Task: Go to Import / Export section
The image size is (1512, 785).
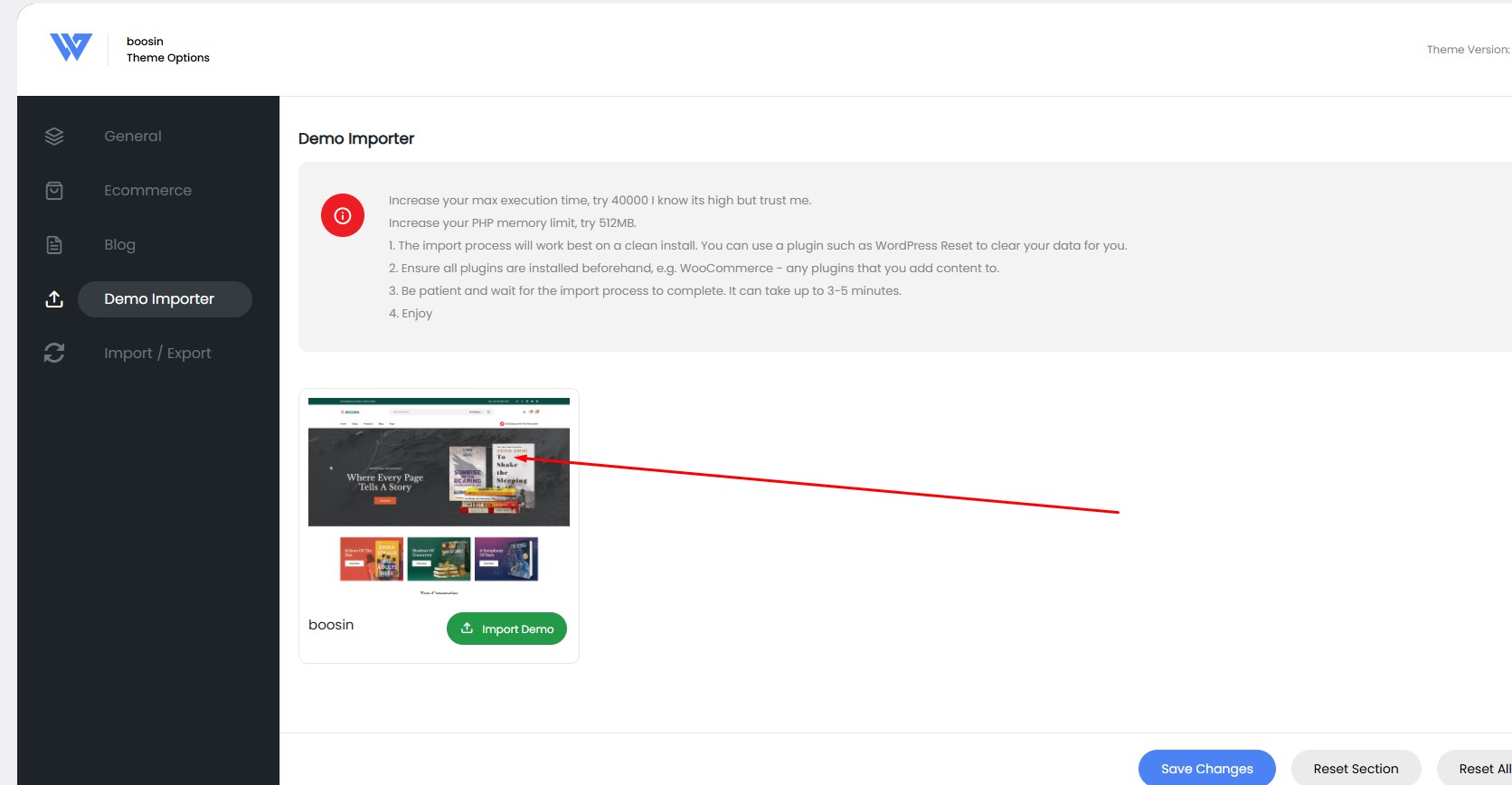Action: click(157, 353)
